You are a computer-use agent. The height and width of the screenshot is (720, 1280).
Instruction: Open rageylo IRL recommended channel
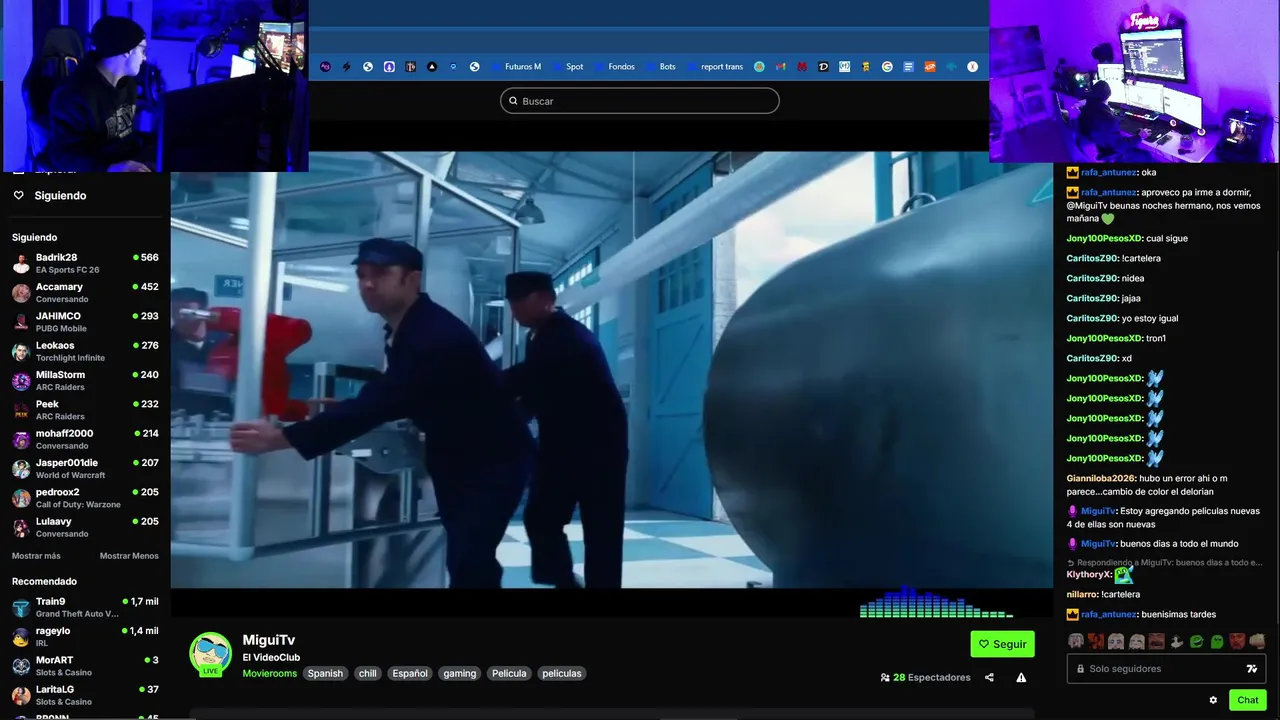(x=85, y=637)
